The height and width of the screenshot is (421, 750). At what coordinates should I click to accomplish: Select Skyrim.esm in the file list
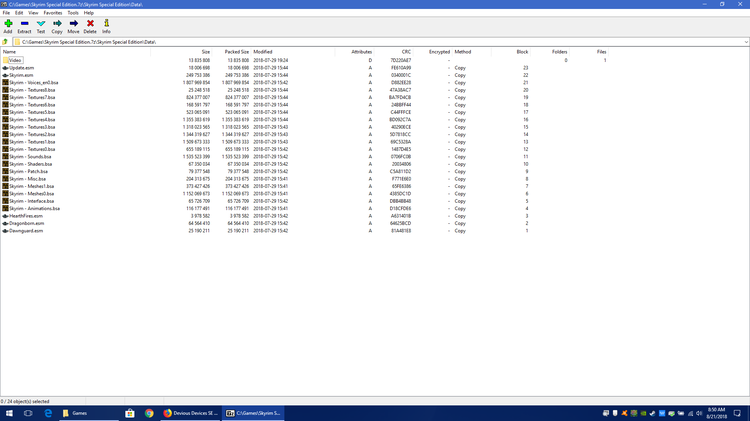click(21, 75)
